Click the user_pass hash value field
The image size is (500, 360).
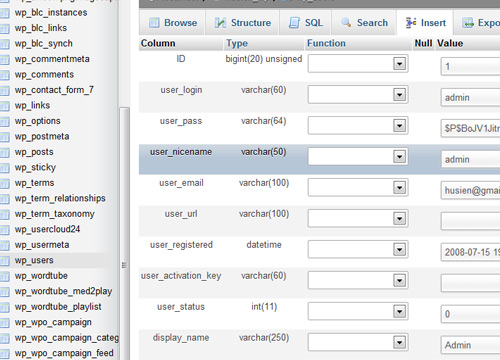[x=470, y=128]
